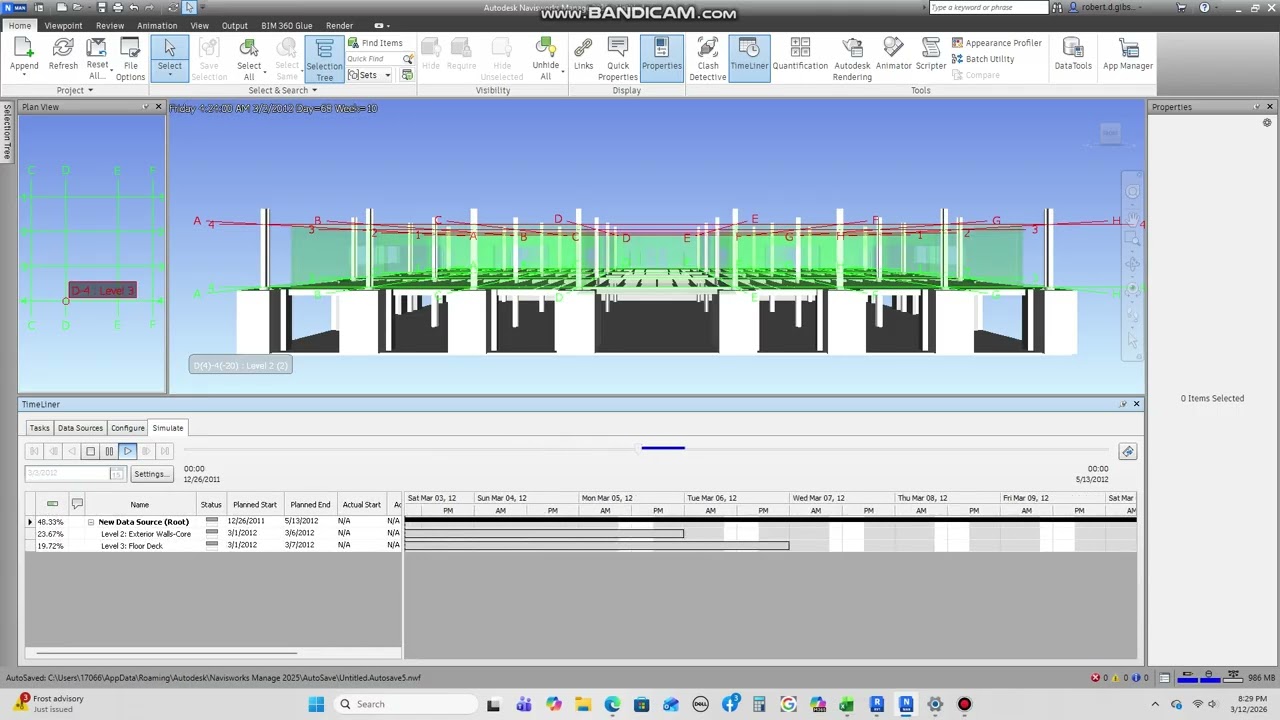Switch to the Viewpoint ribbon tab

click(x=63, y=25)
